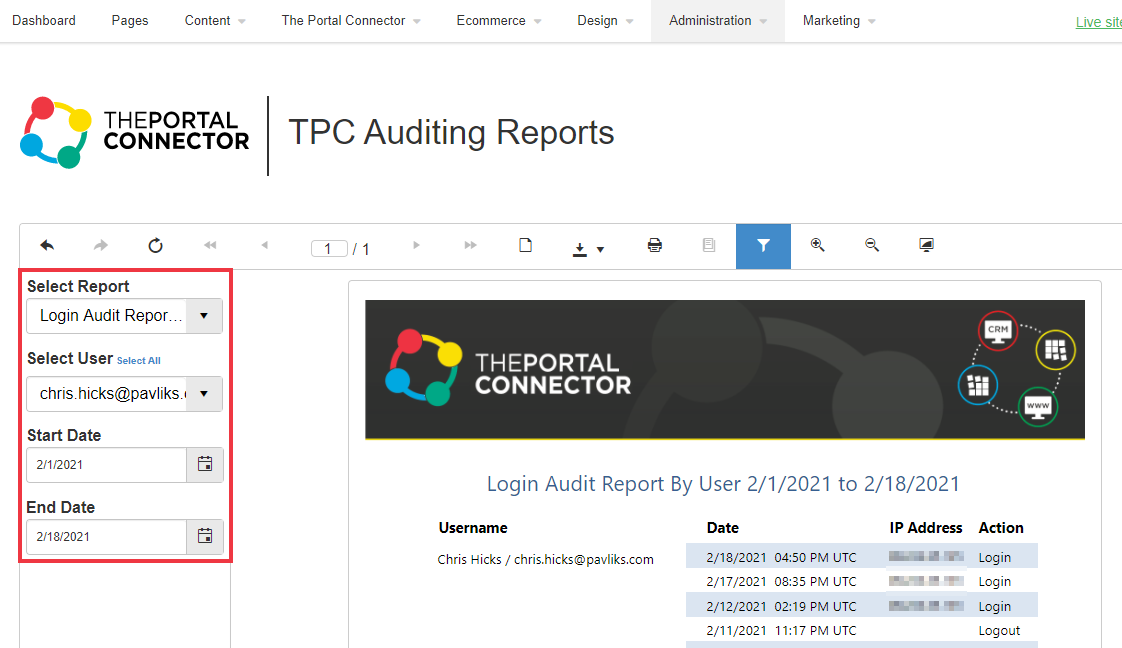1122x648 pixels.
Task: Expand the Select User dropdown arrow
Action: click(204, 393)
